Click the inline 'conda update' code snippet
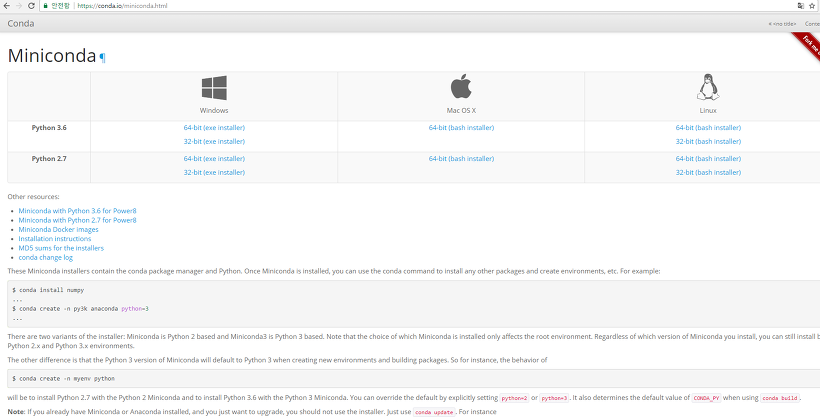The width and height of the screenshot is (820, 419). tap(434, 412)
